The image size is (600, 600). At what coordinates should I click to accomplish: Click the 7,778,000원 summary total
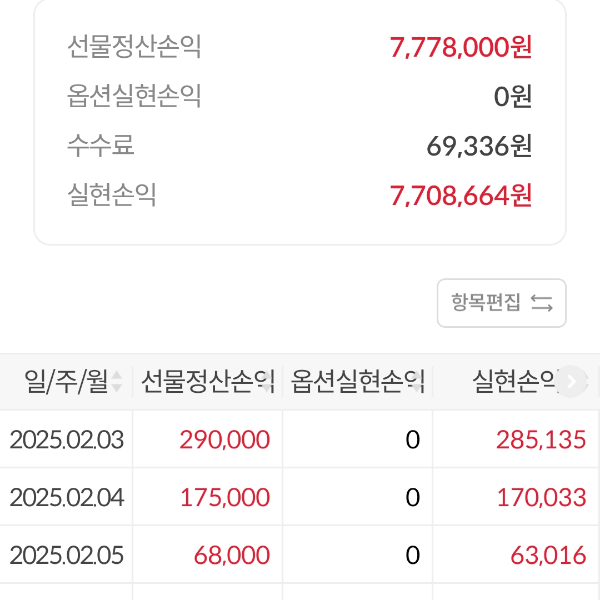[460, 46]
